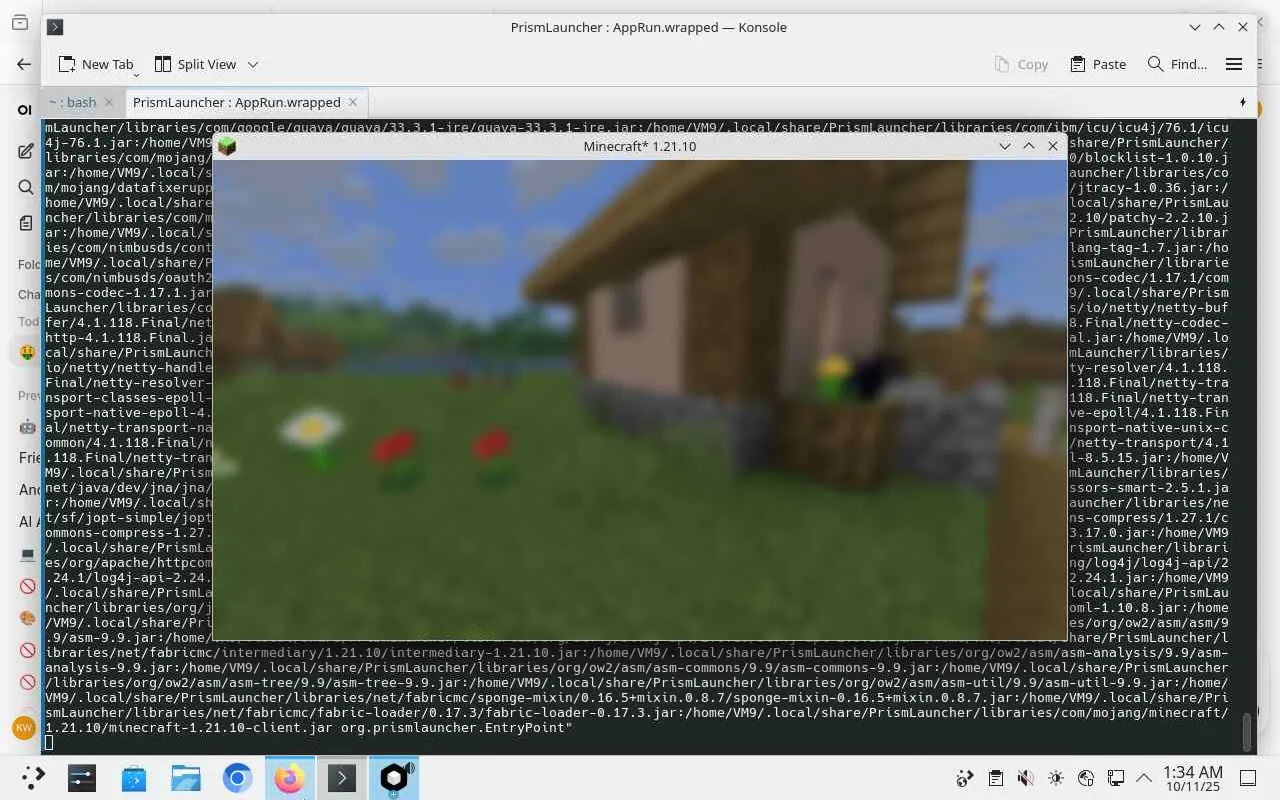Click the back arrow in the background window
Image resolution: width=1280 pixels, height=800 pixels.
(x=24, y=64)
